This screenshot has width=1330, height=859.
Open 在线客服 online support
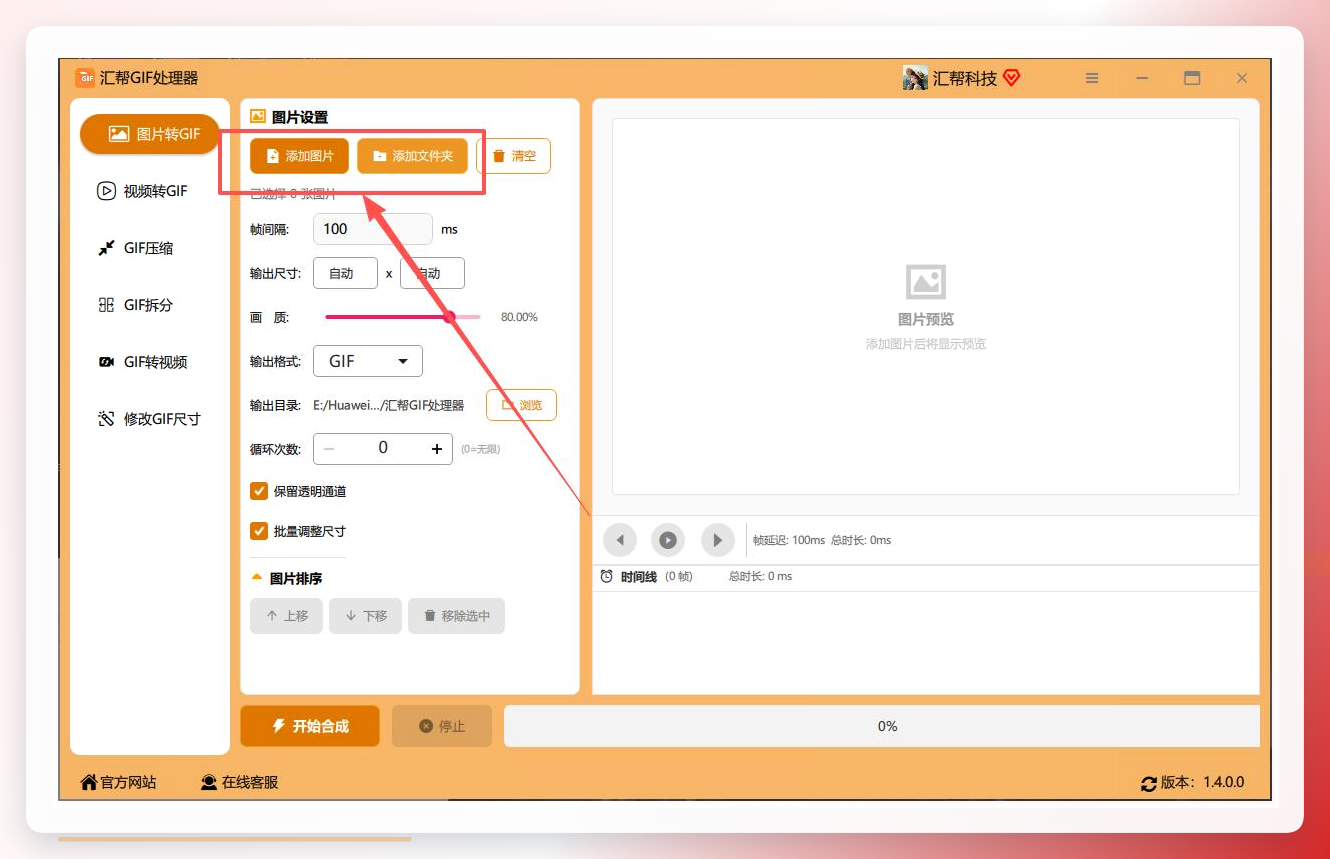click(240, 783)
